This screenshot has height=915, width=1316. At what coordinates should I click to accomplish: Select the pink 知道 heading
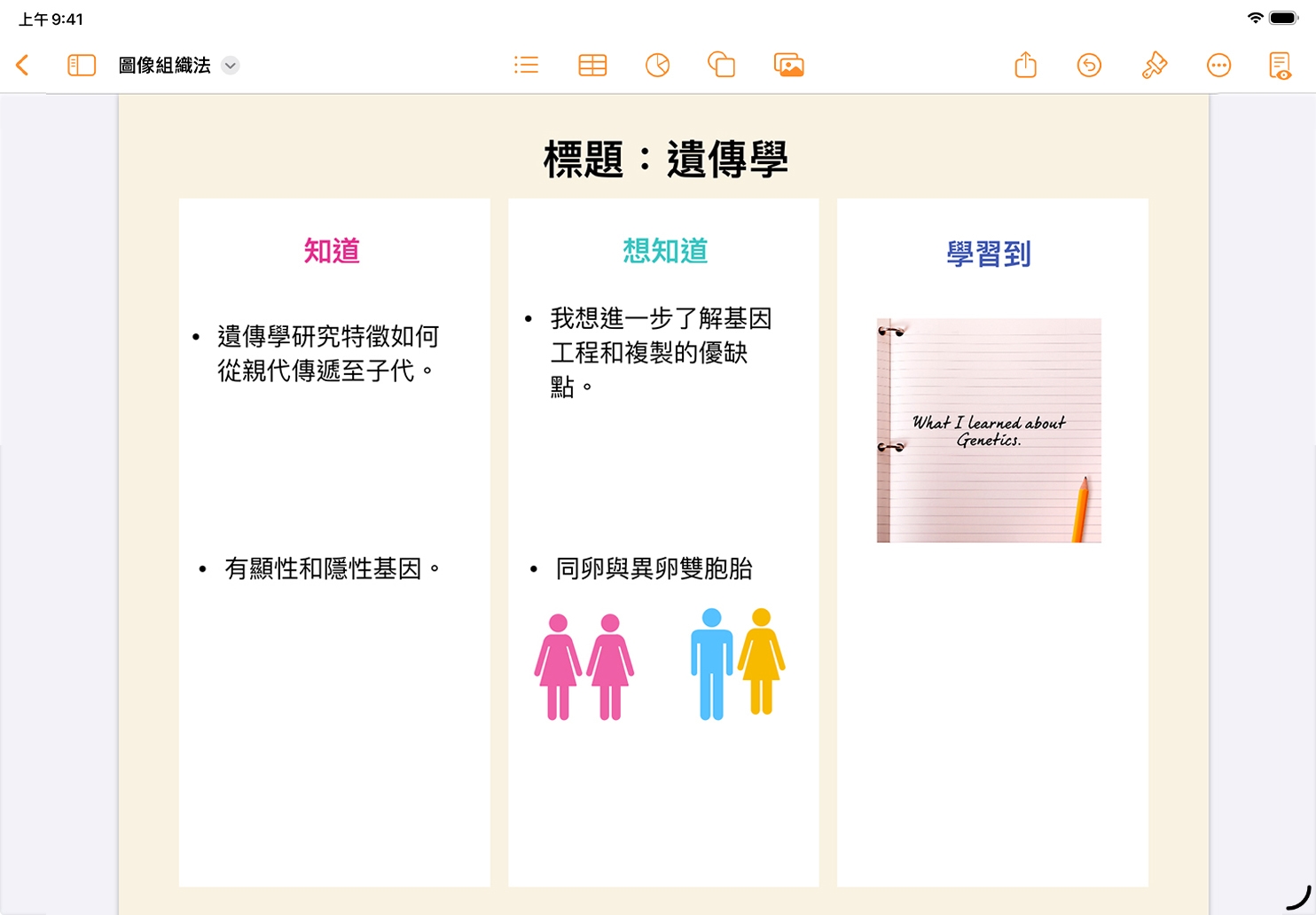coord(333,251)
